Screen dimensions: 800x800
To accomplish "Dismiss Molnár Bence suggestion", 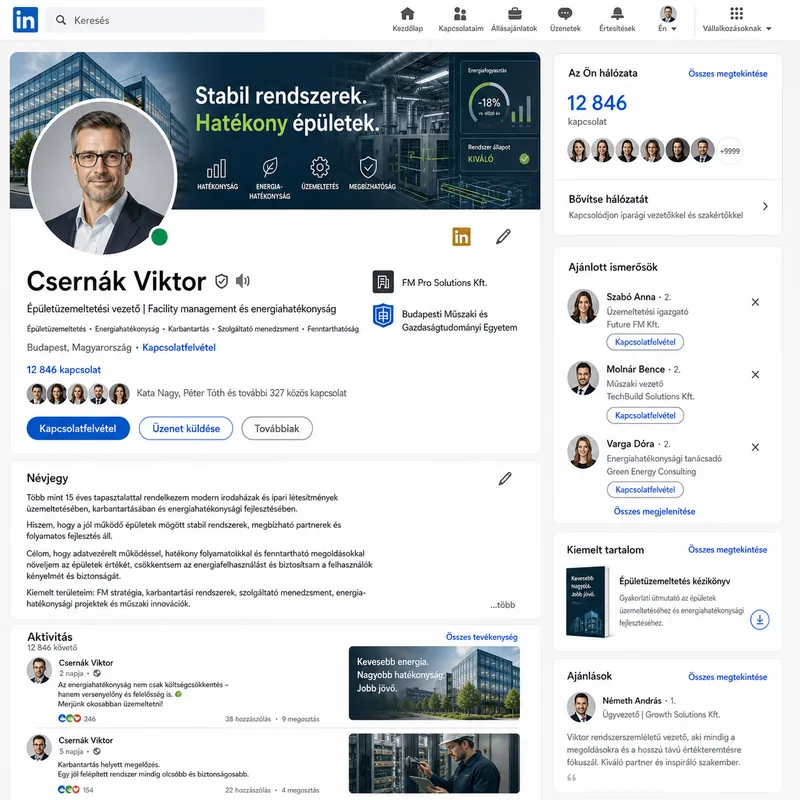I will 756,374.
